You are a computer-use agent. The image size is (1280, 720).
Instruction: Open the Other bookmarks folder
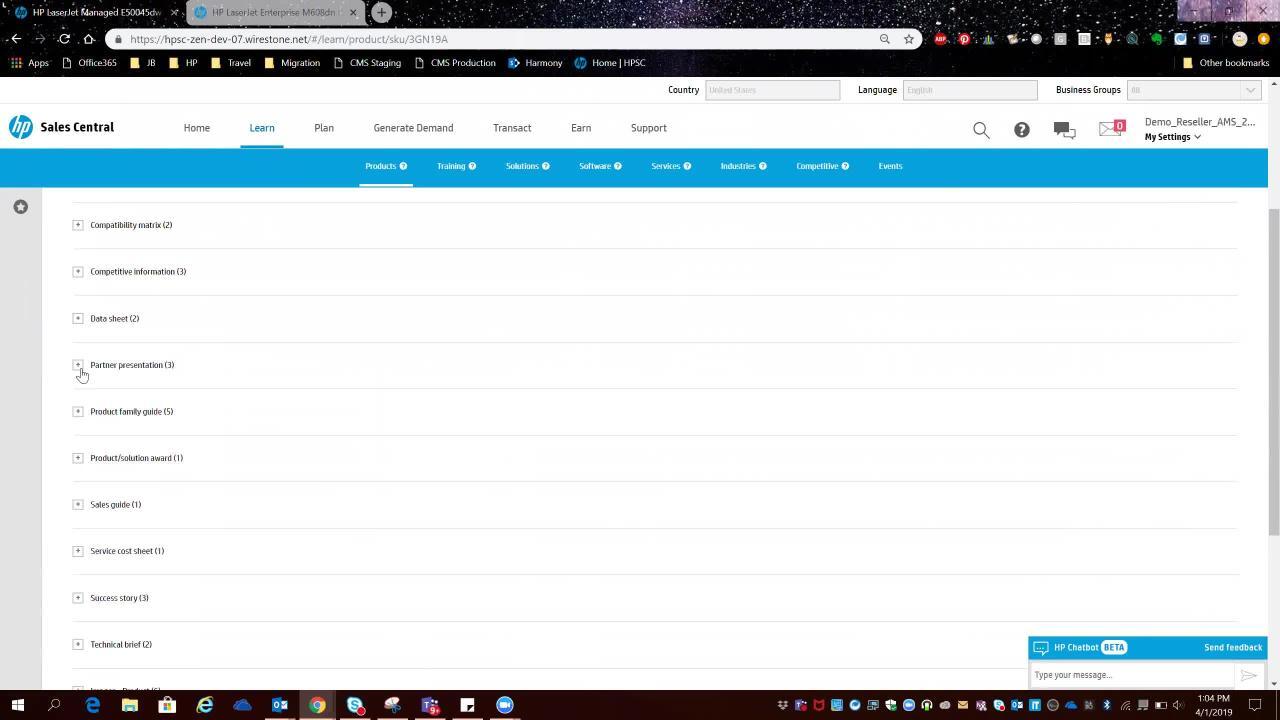pyautogui.click(x=1226, y=63)
